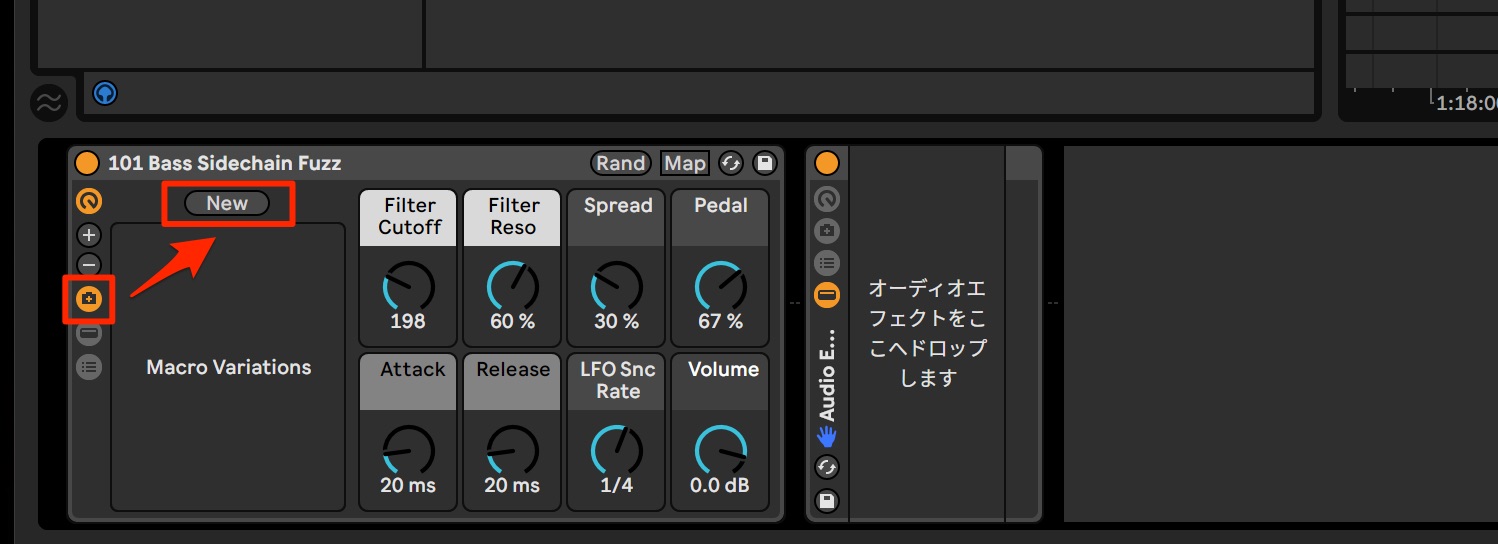Click the minus icon to remove macro controls

(89, 266)
